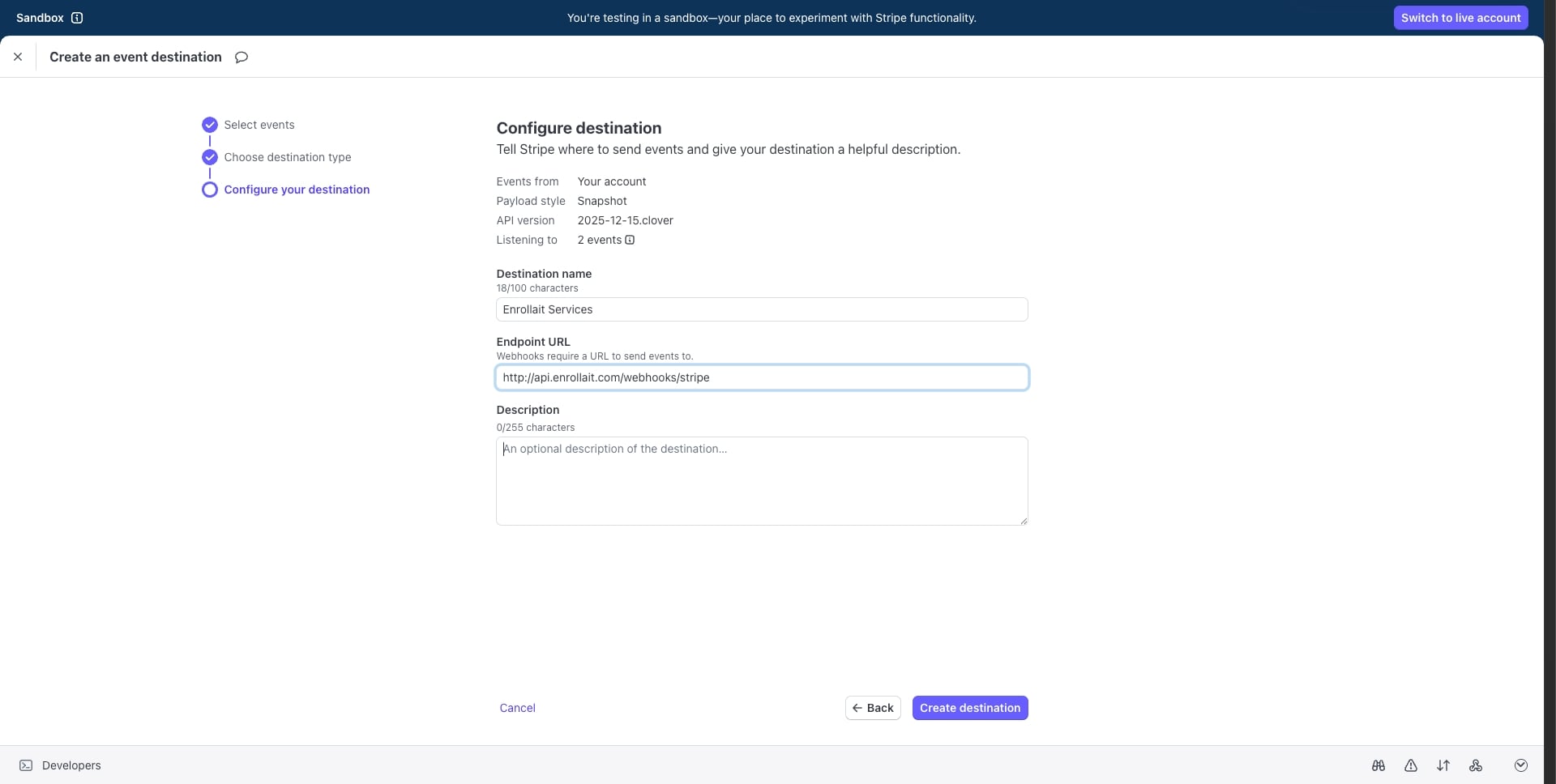1556x784 pixels.
Task: Click the Create destination button
Action: point(970,707)
